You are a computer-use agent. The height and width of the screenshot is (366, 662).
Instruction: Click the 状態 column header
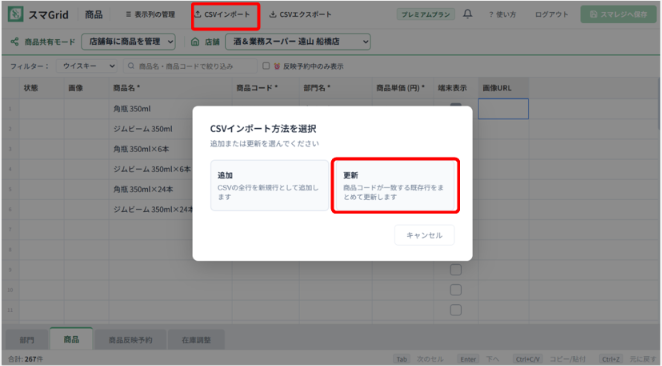(x=42, y=88)
